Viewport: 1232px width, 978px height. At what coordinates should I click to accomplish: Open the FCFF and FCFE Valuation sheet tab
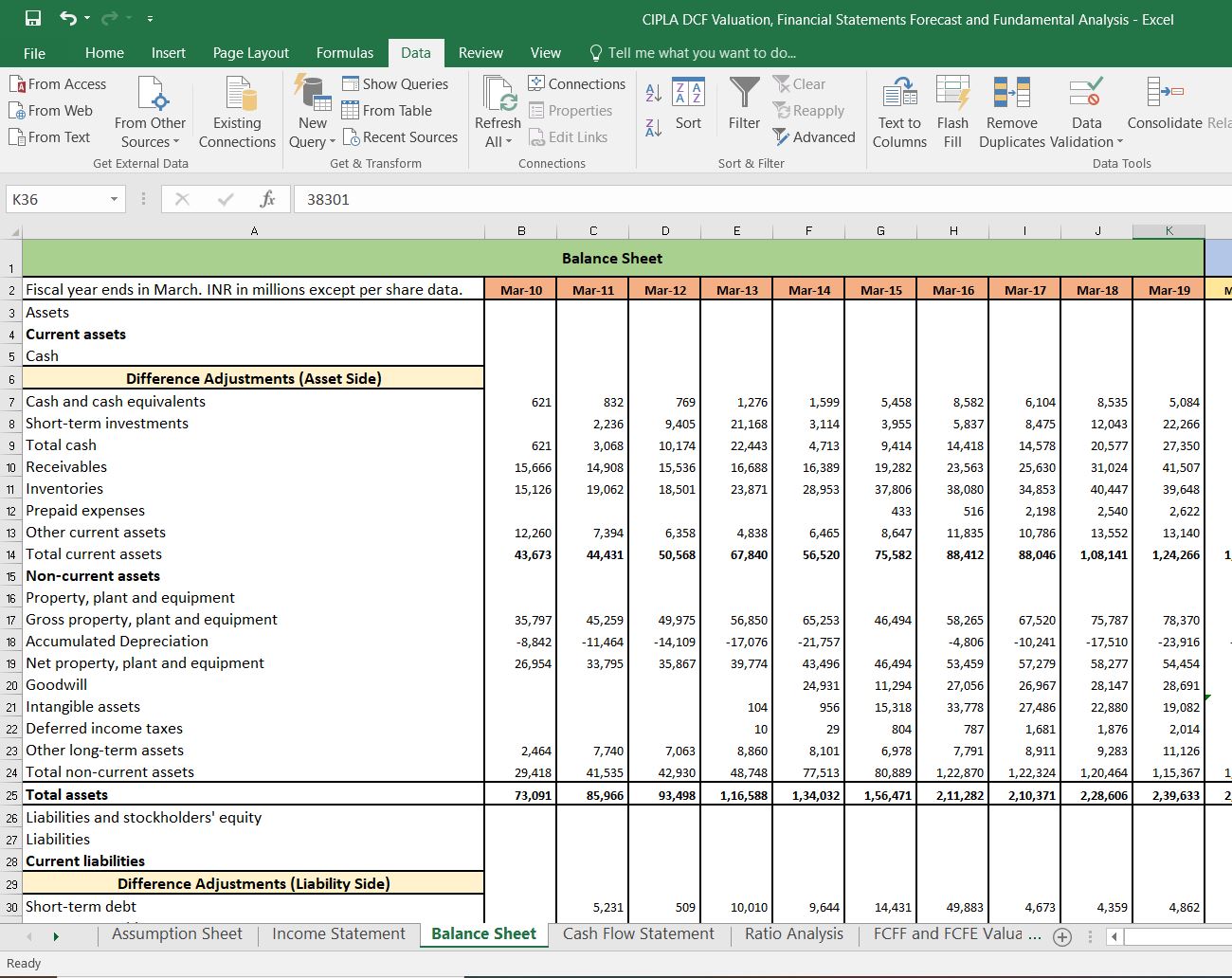point(955,934)
